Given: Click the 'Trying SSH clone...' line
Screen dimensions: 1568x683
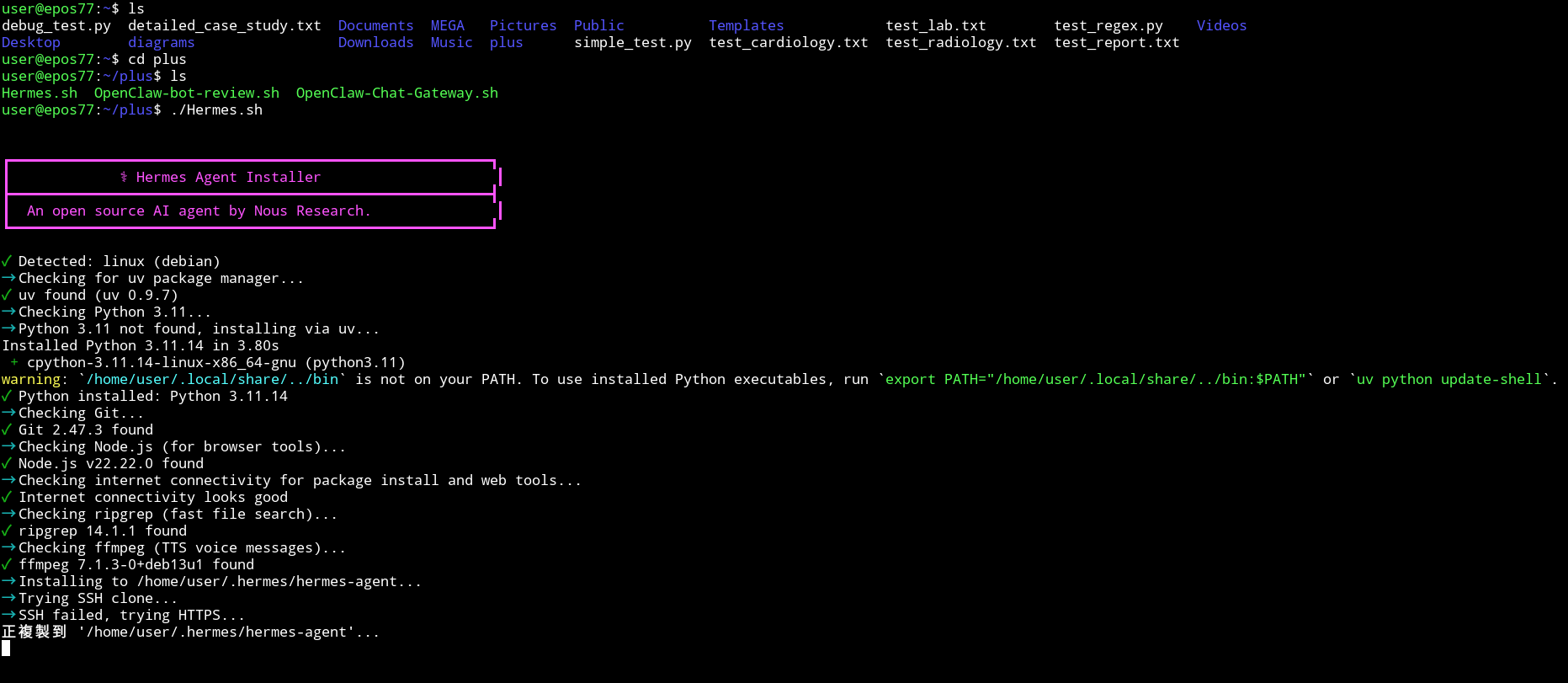Looking at the screenshot, I should tap(90, 599).
